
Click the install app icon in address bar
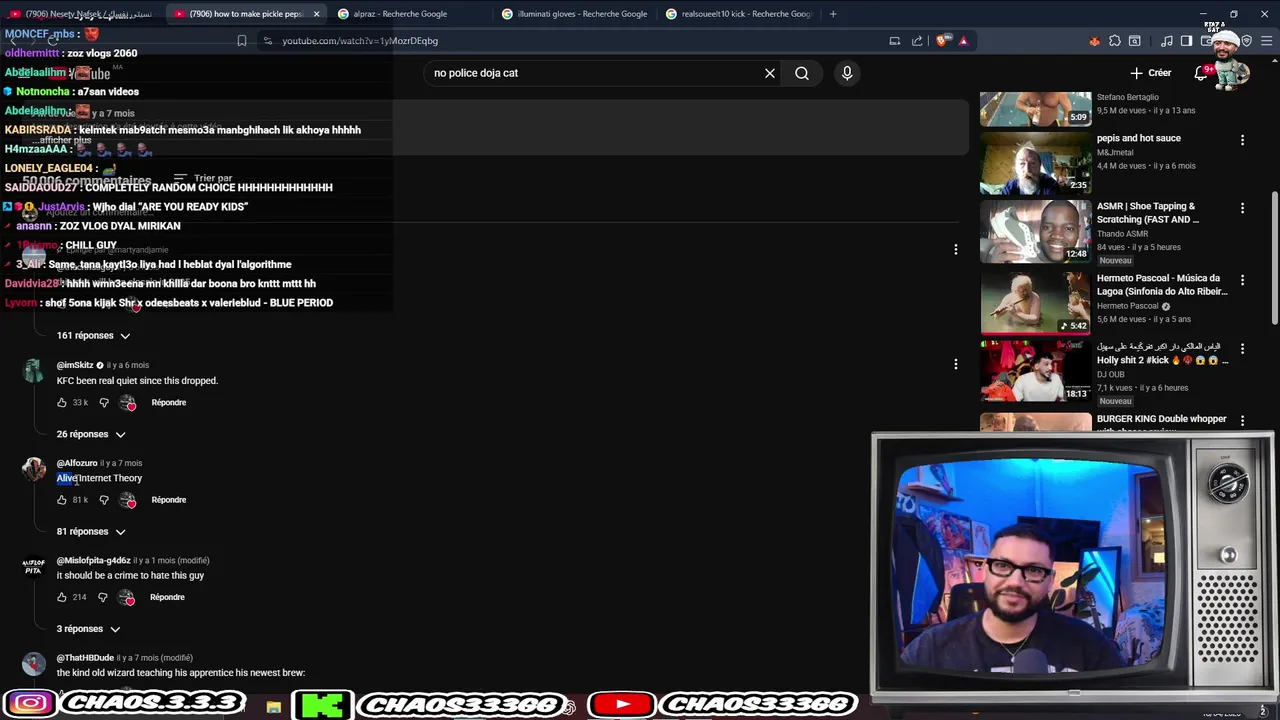coord(895,41)
